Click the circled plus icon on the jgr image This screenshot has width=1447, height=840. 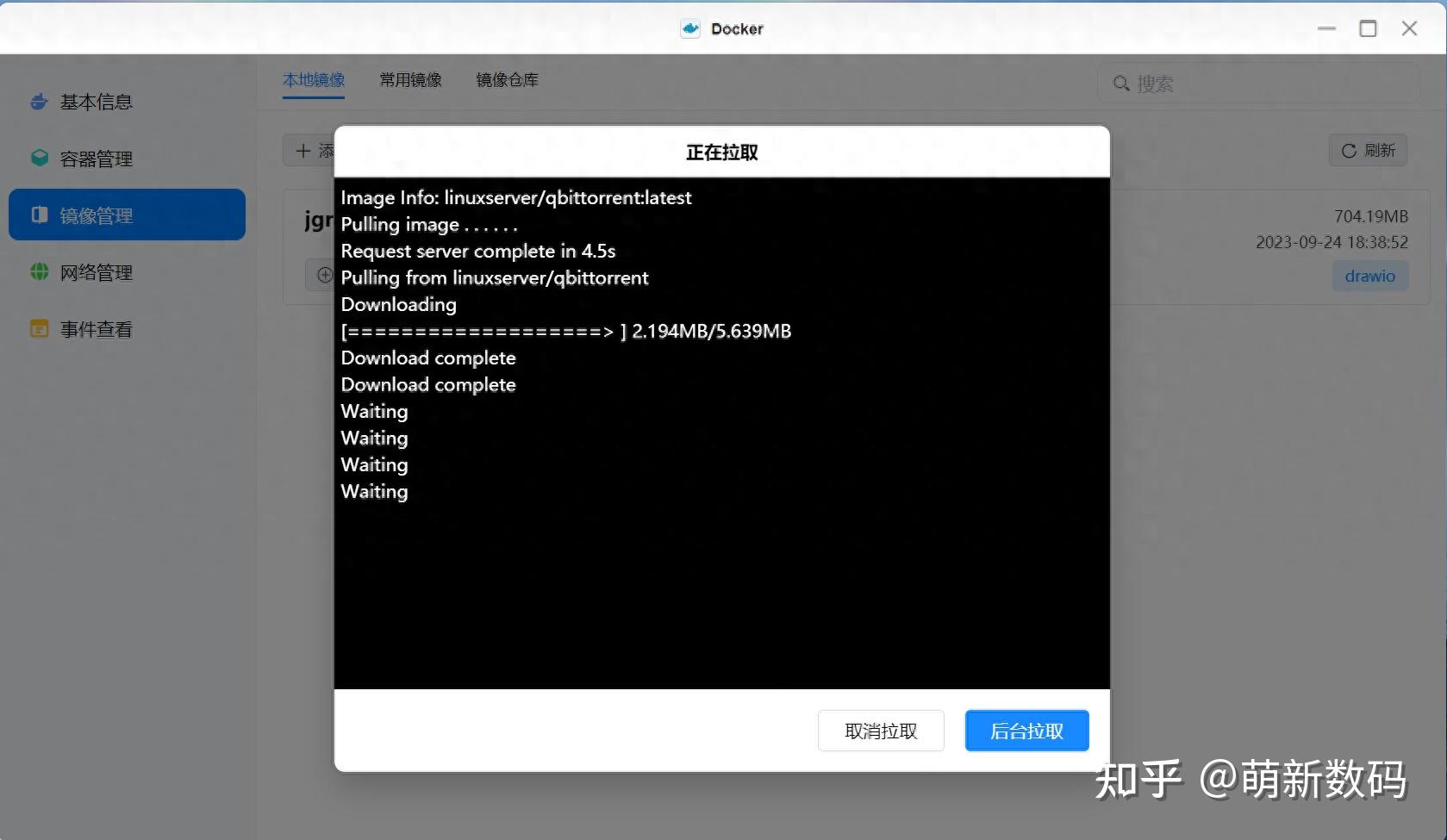tap(325, 274)
